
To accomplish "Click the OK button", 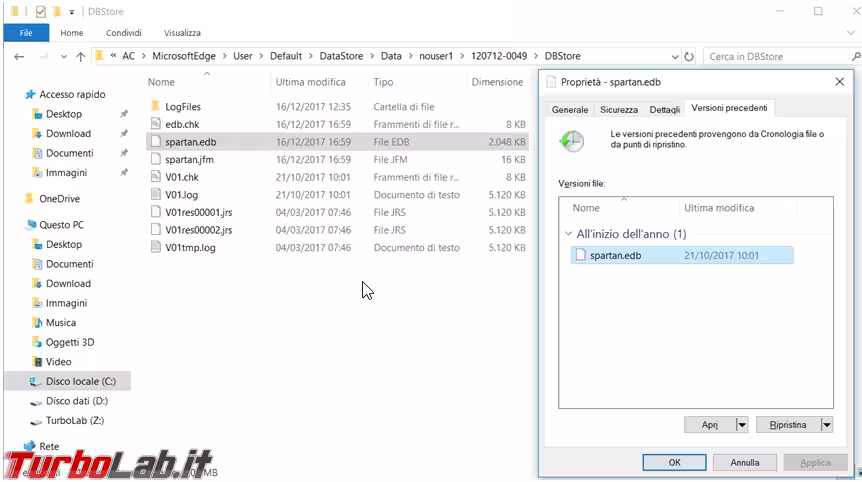I will point(674,463).
